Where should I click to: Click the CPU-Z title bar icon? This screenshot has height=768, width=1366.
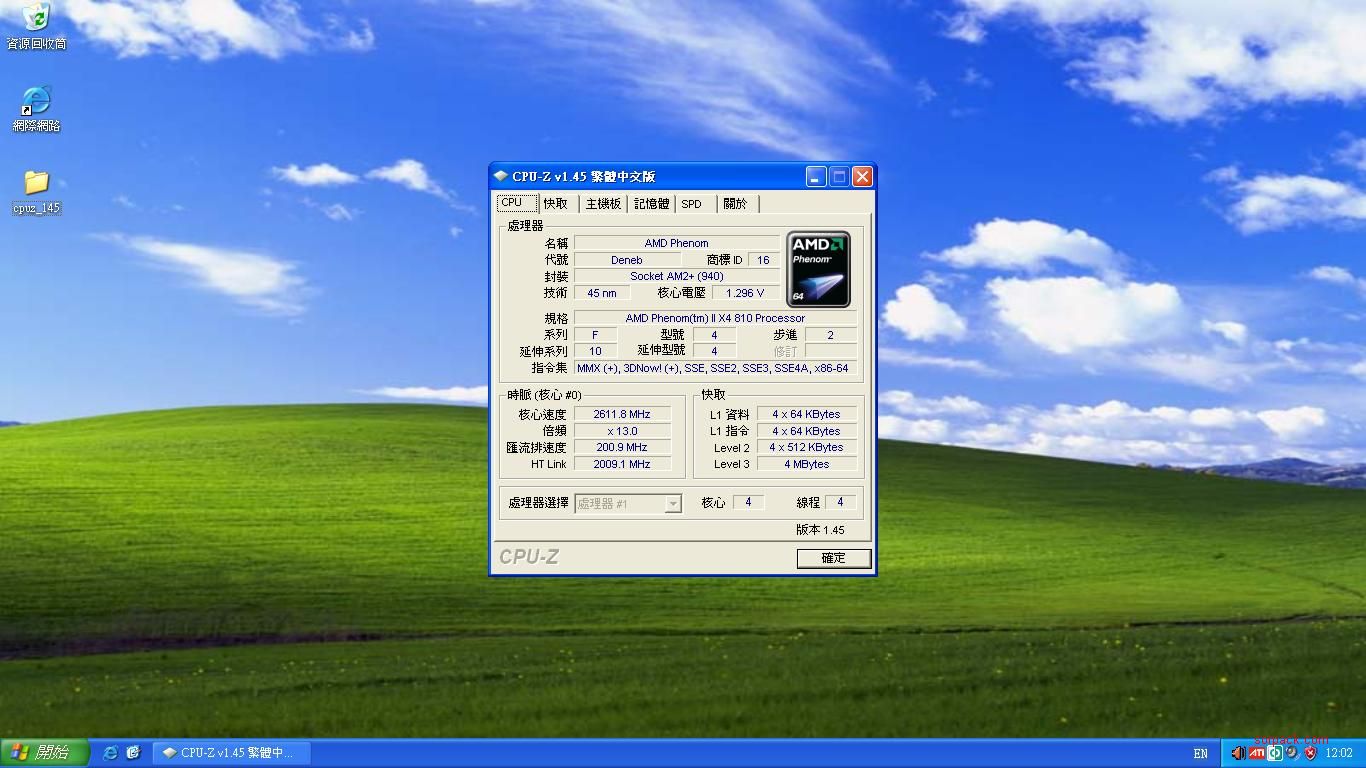point(501,177)
